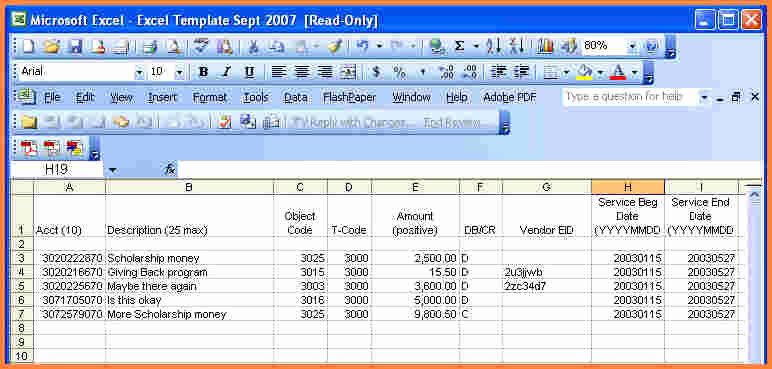Open the Edit menu
The image size is (772, 369).
[x=85, y=98]
